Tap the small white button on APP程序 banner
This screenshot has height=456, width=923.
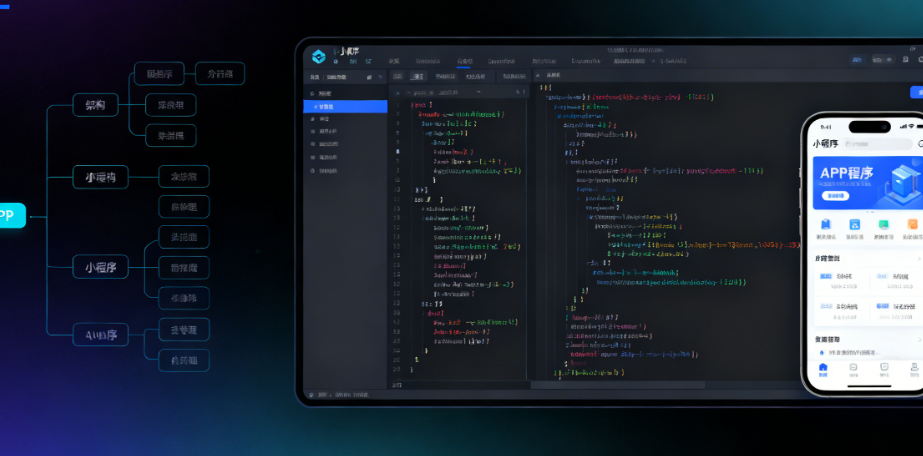click(835, 196)
